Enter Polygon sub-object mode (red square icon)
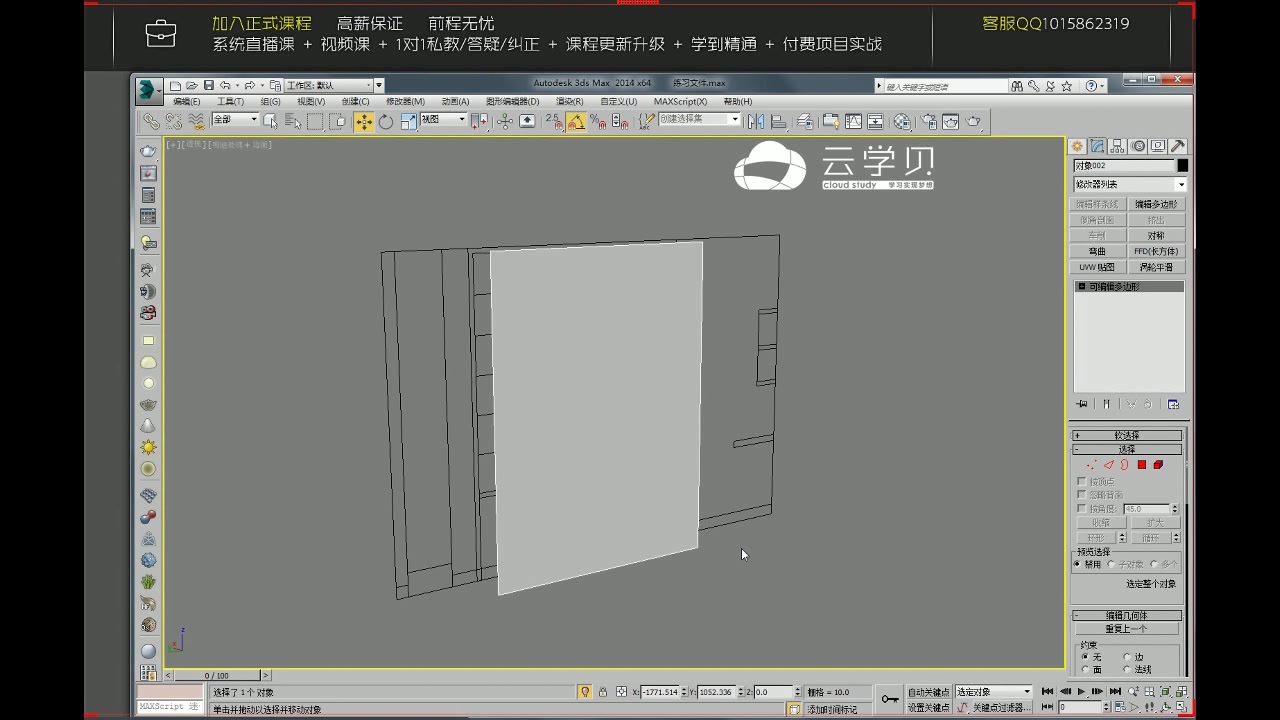This screenshot has width=1280, height=720. pyautogui.click(x=1141, y=465)
